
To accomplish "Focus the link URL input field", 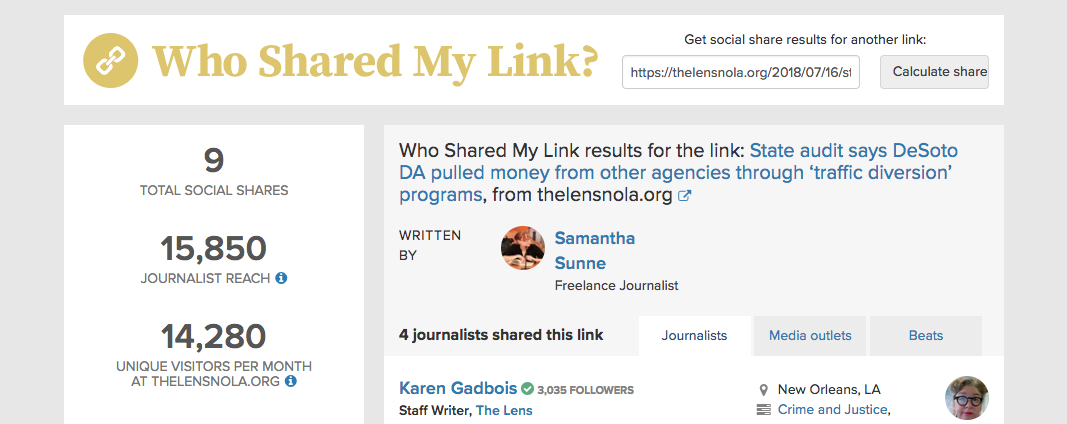I will tap(740, 72).
